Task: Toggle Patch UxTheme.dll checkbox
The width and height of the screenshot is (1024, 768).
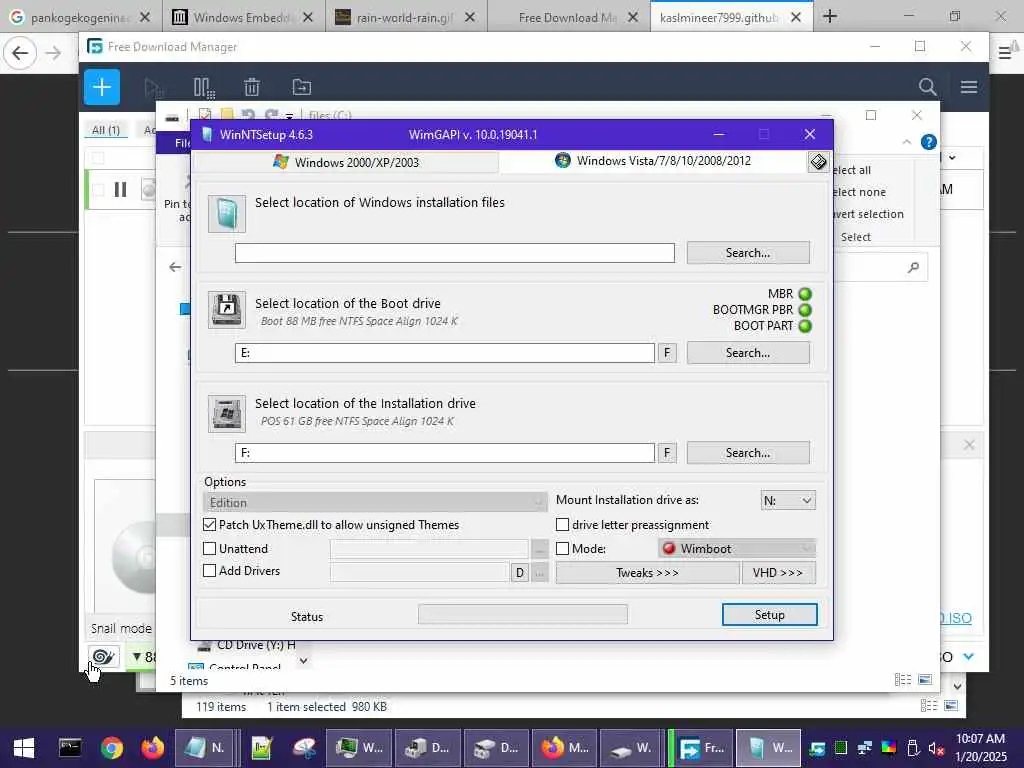Action: click(210, 524)
